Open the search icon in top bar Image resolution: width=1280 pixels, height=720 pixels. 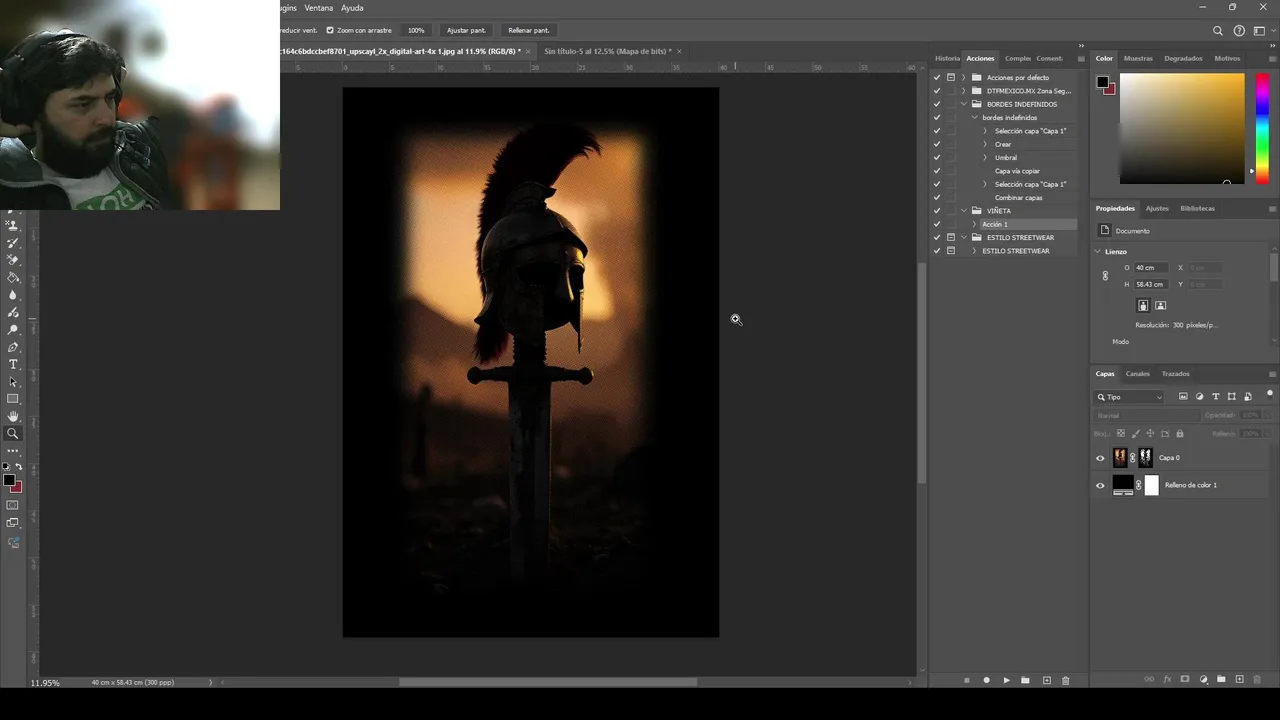coord(1218,31)
